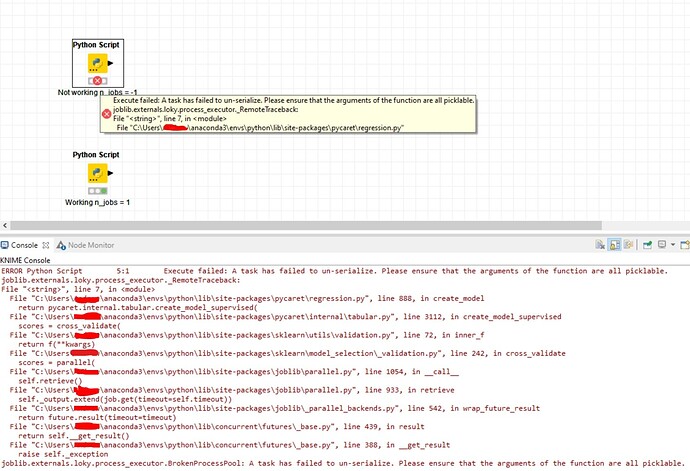Click console line 'self._output.extend(job.get(timeout=self.timeout))'
690x471 pixels.
coord(125,399)
